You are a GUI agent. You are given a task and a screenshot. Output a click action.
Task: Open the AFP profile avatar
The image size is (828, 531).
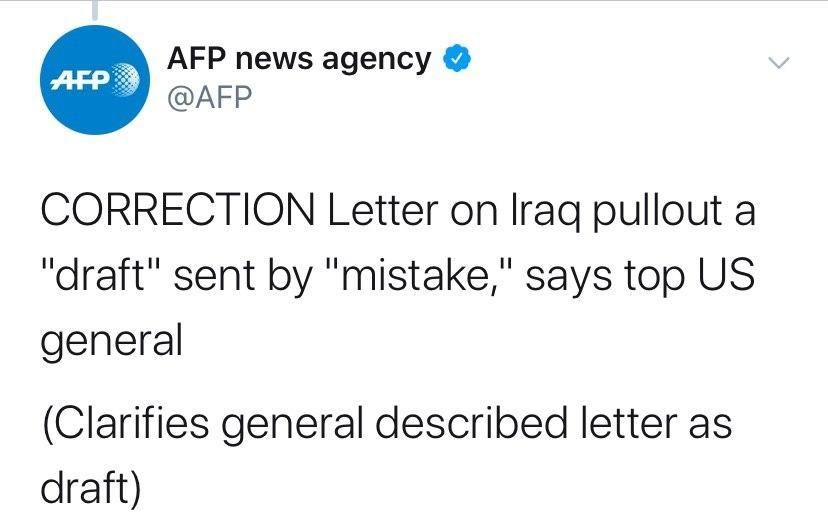(x=95, y=80)
